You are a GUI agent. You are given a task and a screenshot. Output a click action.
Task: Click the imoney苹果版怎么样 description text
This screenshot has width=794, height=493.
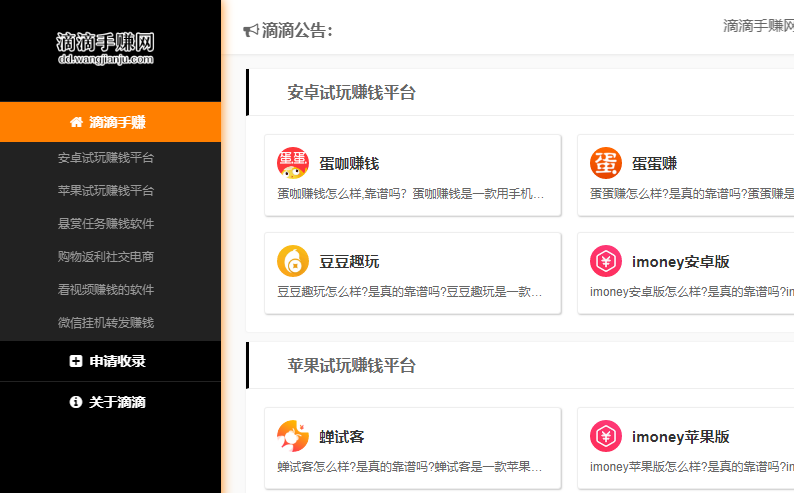pos(692,467)
